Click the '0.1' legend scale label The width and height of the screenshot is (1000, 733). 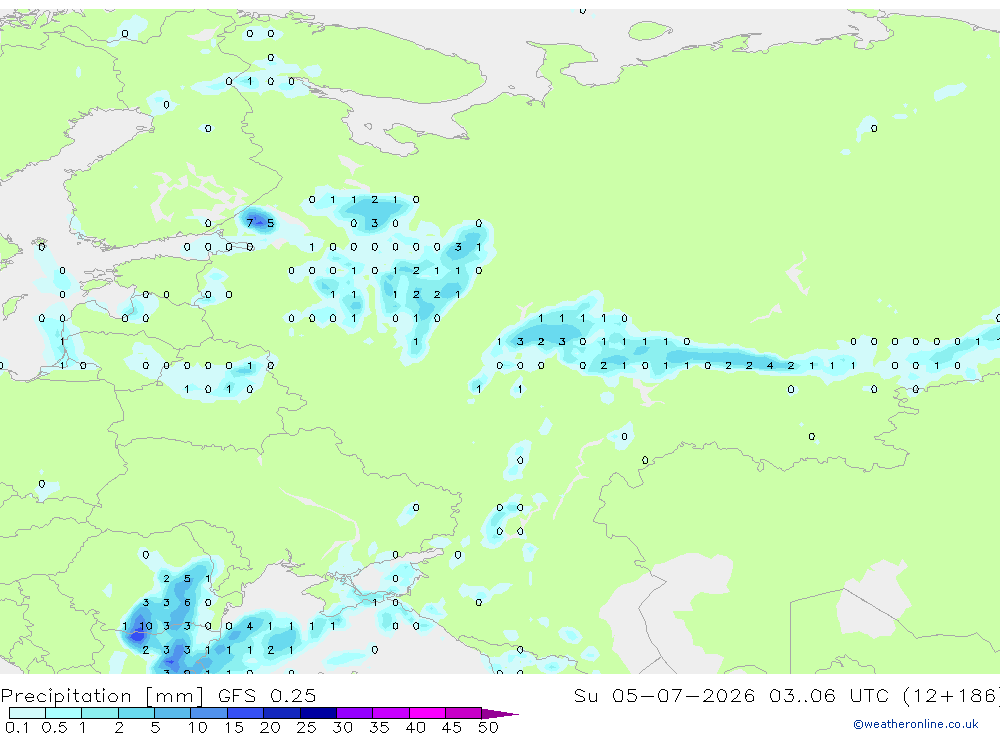pyautogui.click(x=17, y=727)
